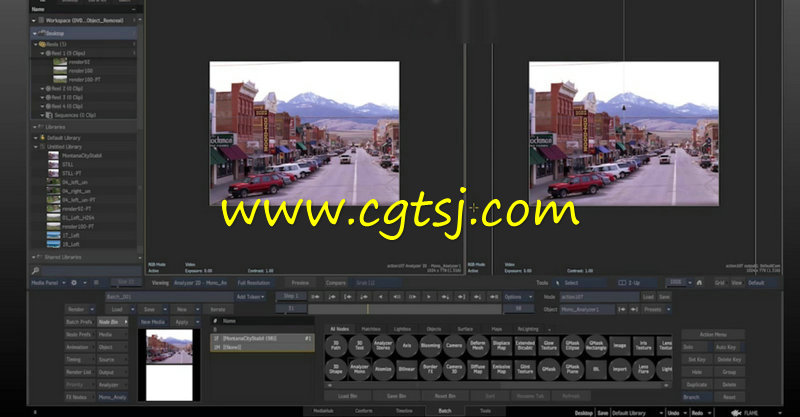Add a 3D Text node
Viewport: 800px width, 417px height.
pyautogui.click(x=360, y=346)
